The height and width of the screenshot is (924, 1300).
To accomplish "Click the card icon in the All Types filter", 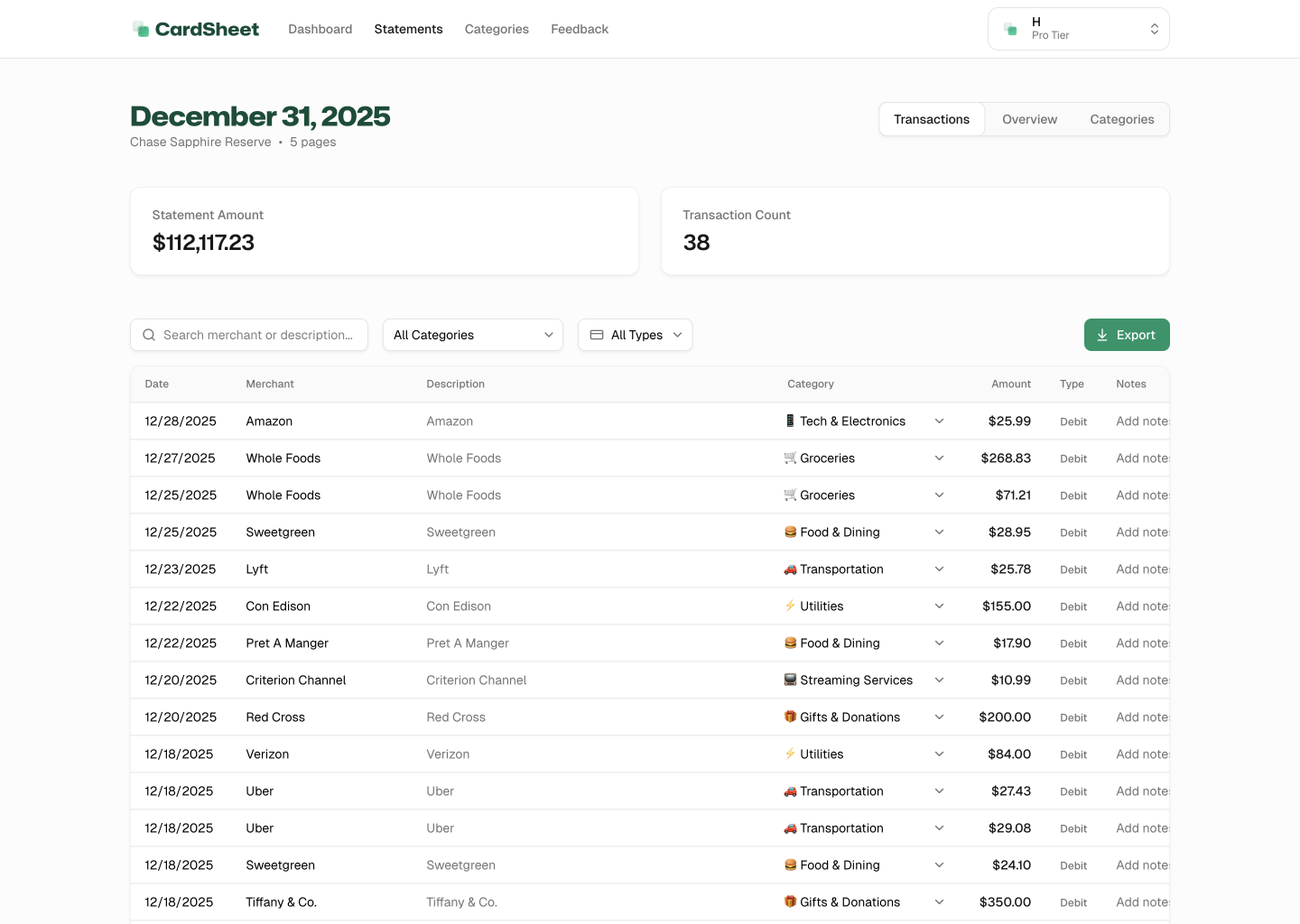I will point(597,335).
